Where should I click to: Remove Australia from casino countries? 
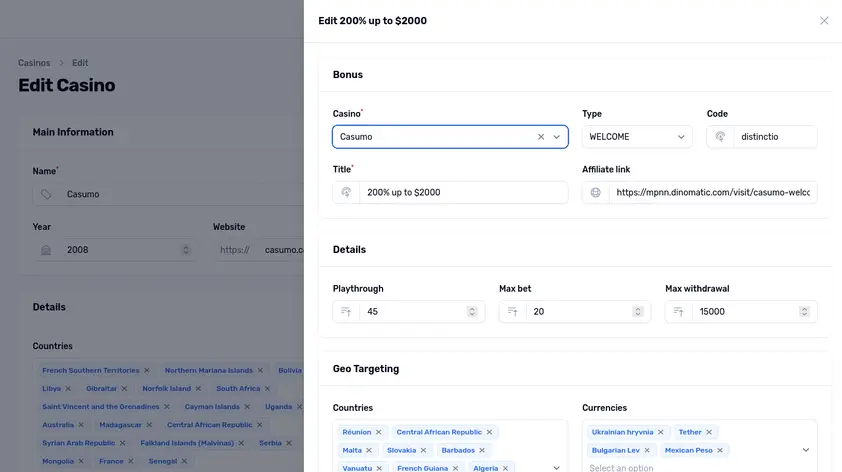[81, 425]
